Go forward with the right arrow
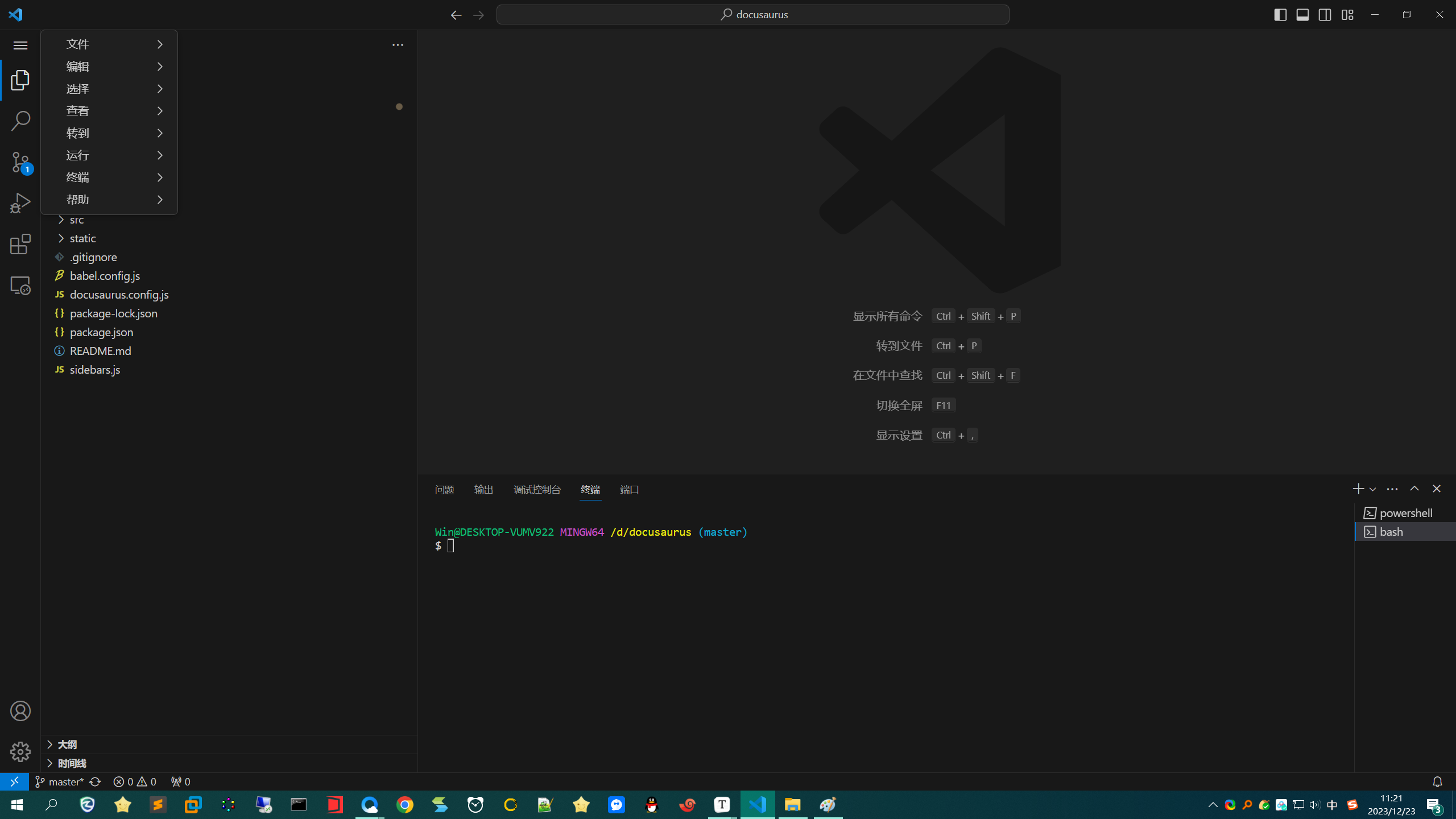Screen dimensions: 1456x819 478,15
